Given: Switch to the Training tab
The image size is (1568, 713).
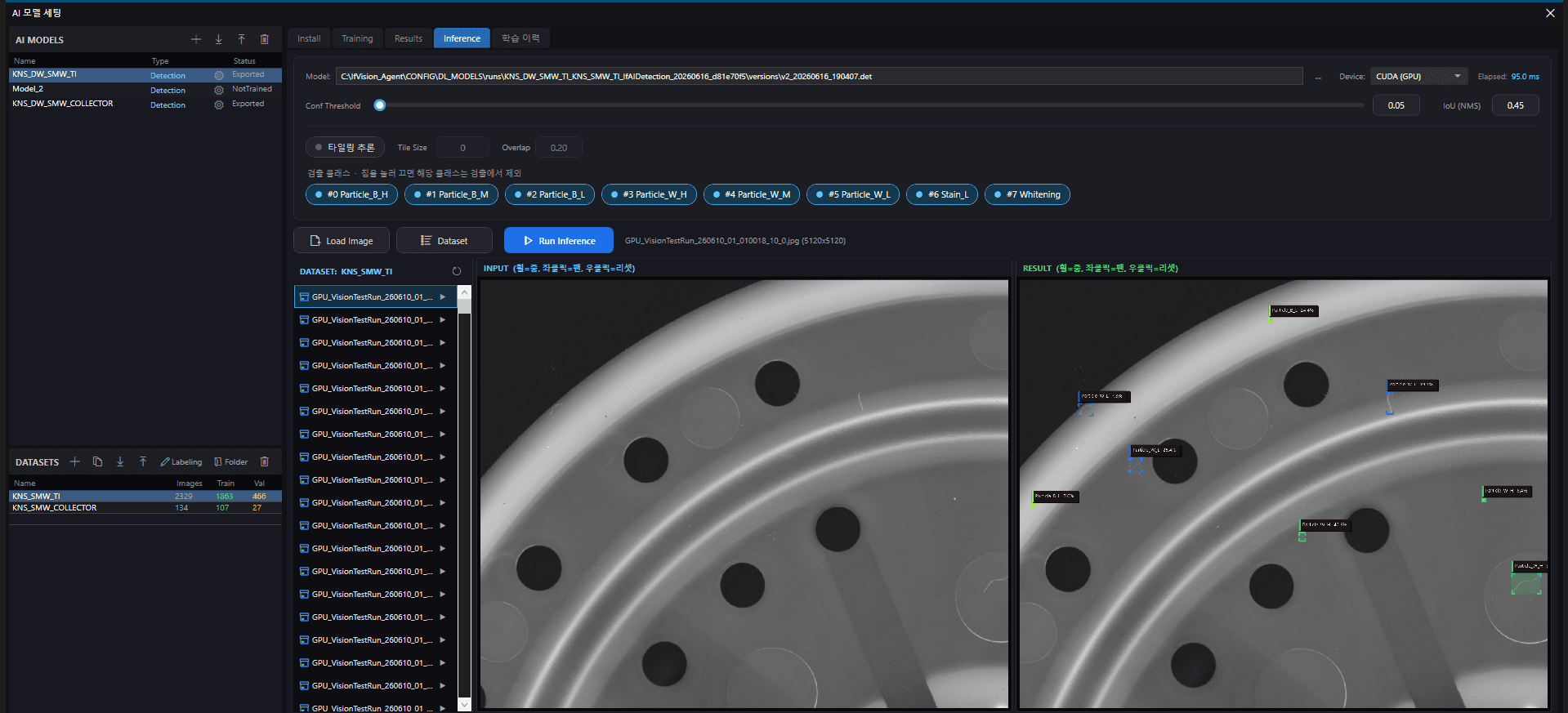Looking at the screenshot, I should 357,38.
